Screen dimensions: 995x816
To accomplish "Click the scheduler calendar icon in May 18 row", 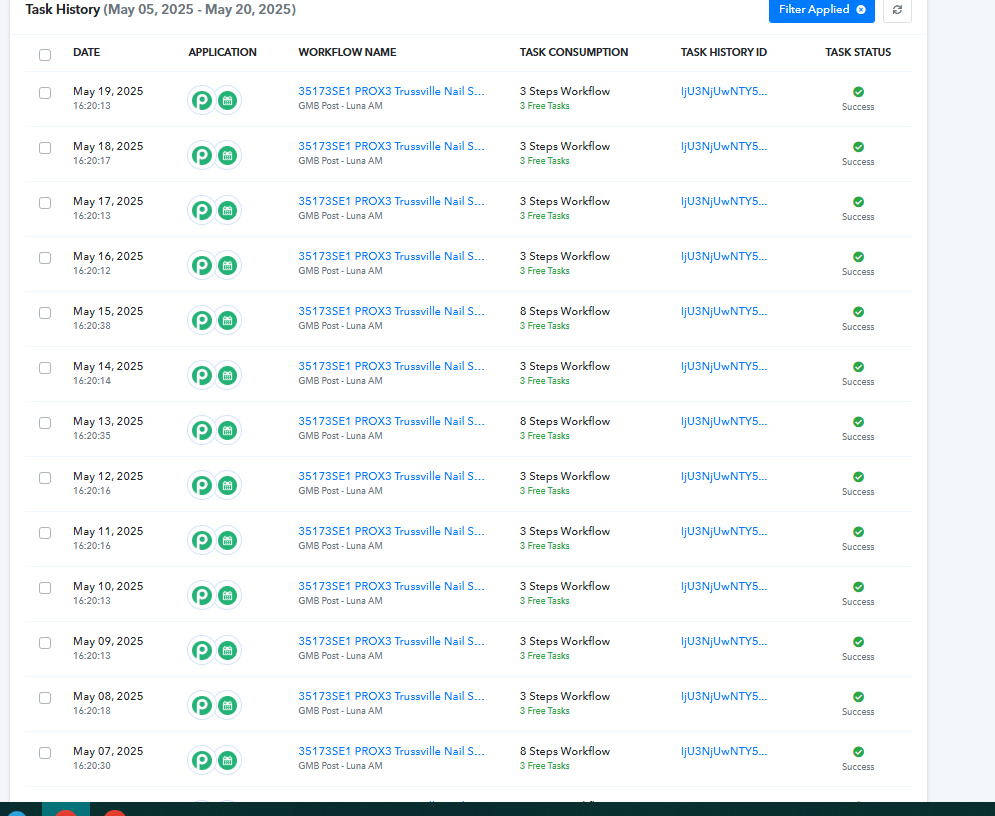I will [x=227, y=155].
